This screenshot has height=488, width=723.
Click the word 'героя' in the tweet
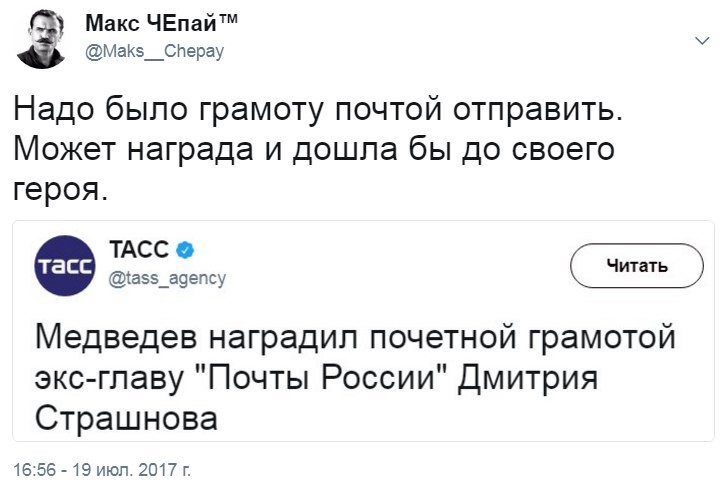(x=59, y=188)
